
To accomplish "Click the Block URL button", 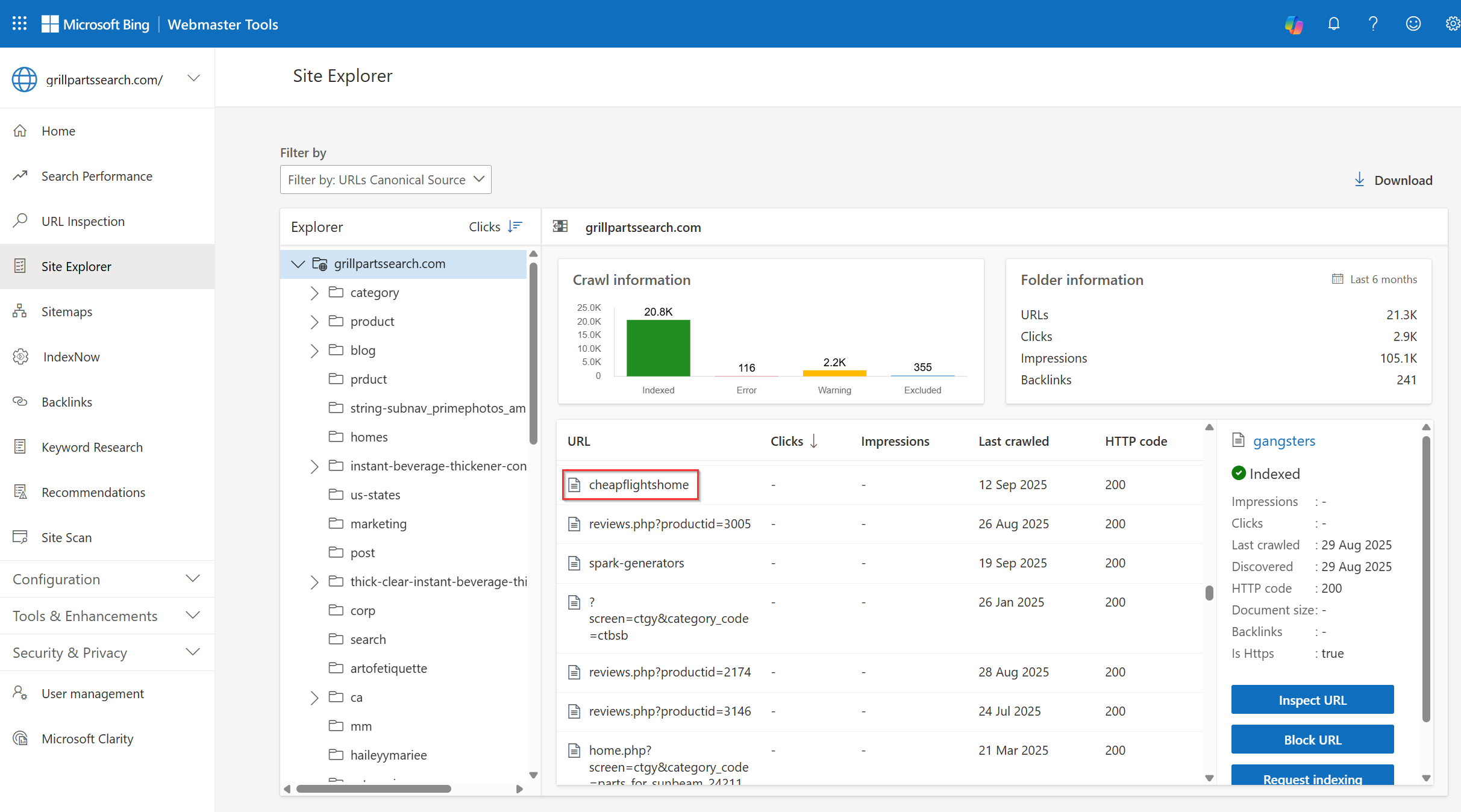I will [x=1312, y=740].
